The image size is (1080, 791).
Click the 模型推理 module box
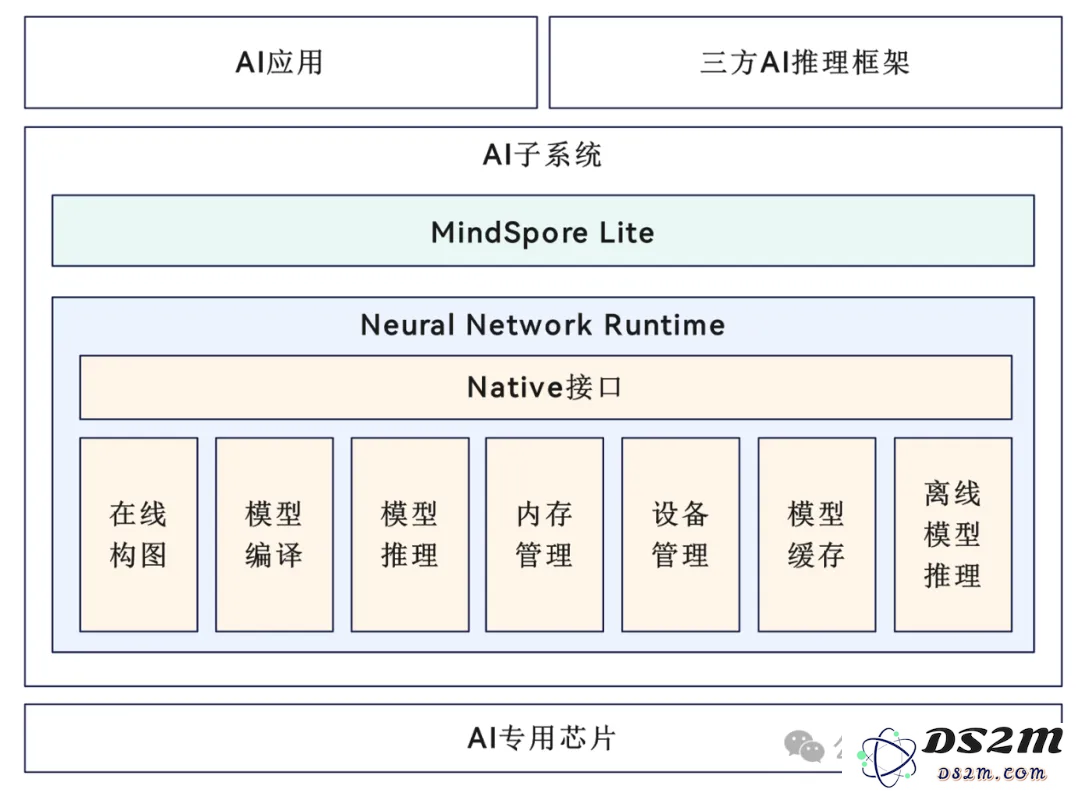coord(410,535)
